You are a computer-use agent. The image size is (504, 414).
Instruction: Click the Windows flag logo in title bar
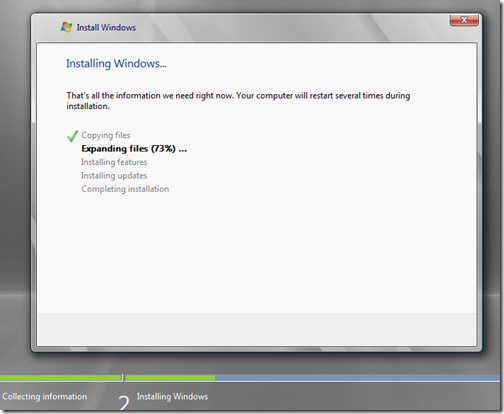66,27
